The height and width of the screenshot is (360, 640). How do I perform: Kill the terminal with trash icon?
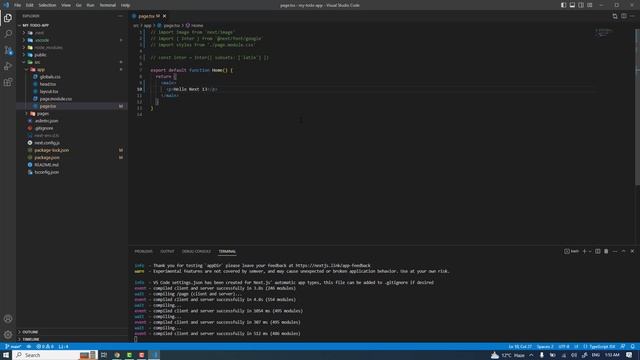point(606,251)
